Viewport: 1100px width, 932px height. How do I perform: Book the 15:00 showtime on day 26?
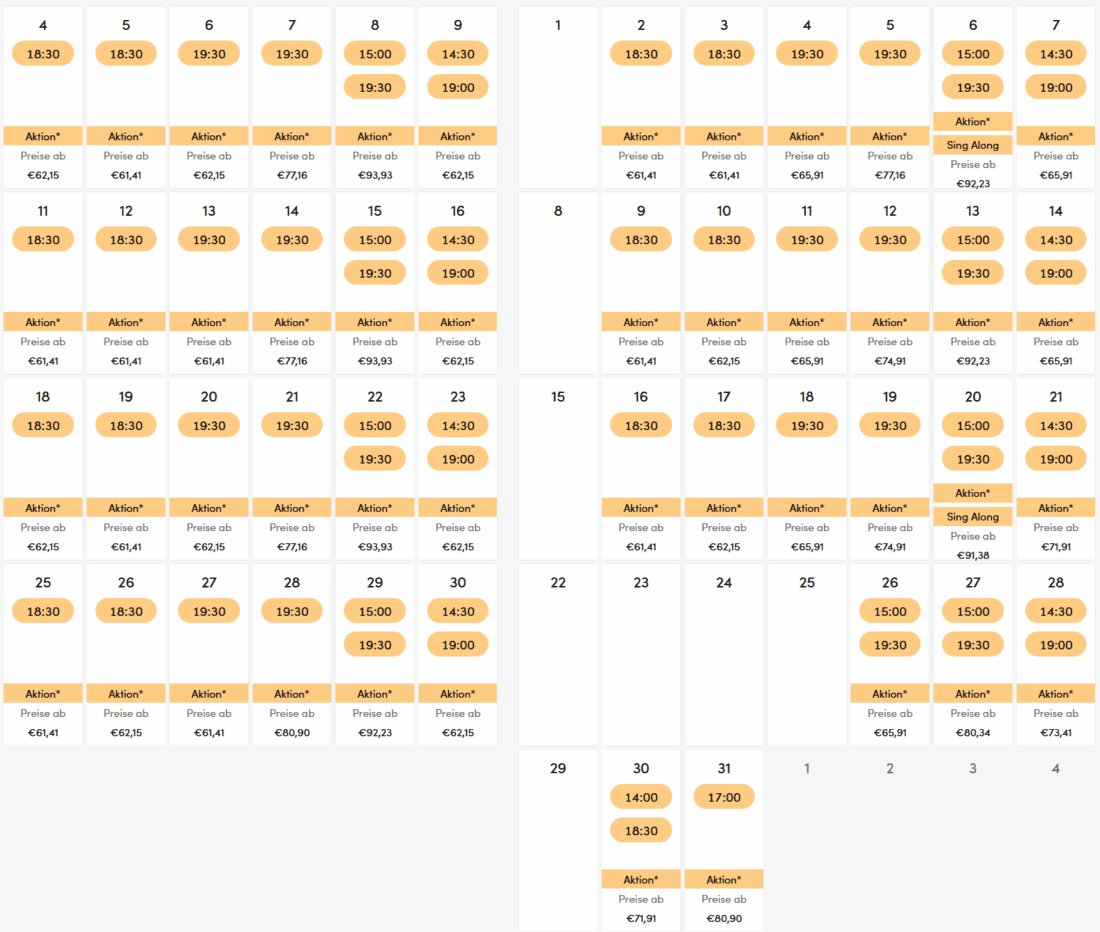click(x=890, y=611)
